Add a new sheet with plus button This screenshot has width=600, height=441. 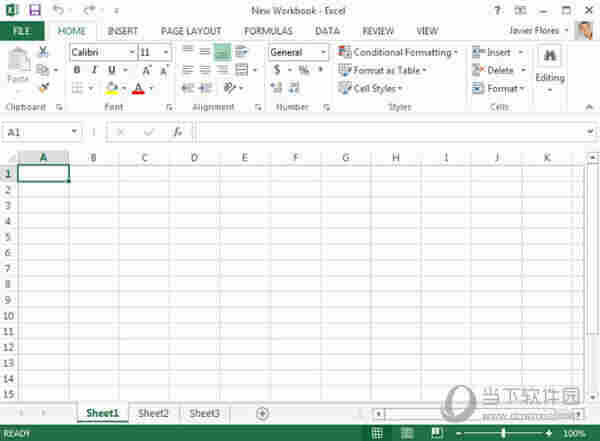click(x=262, y=413)
